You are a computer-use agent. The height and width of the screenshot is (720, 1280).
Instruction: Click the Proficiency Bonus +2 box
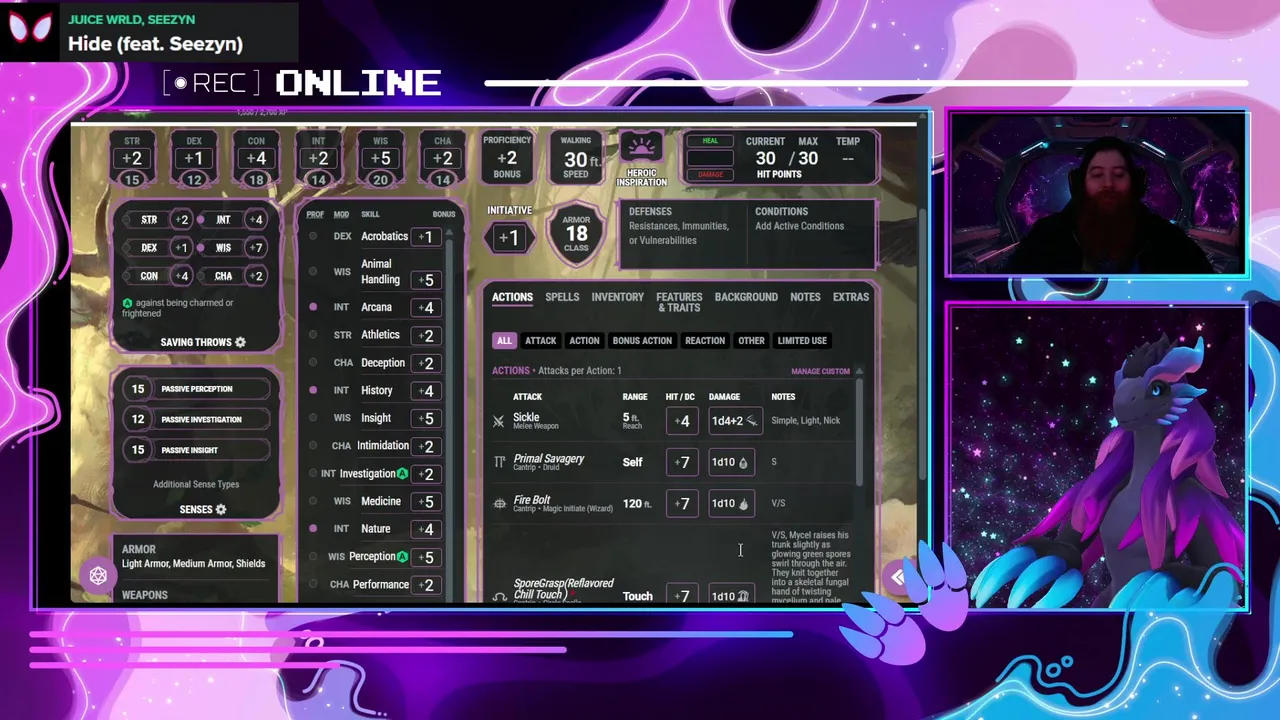click(507, 158)
